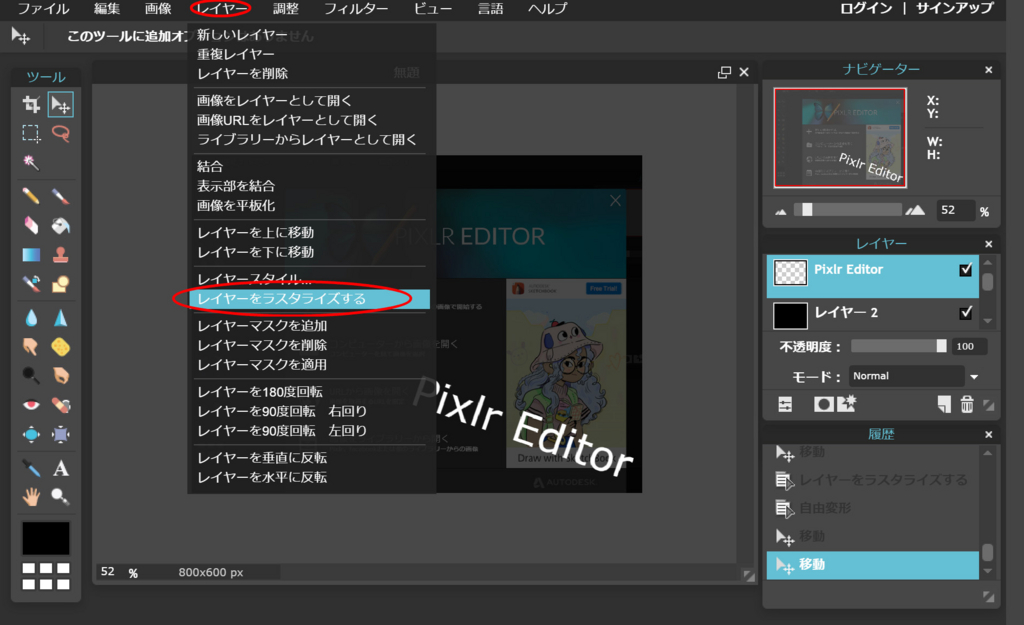Open the Normal blend mode dropdown
The height and width of the screenshot is (625, 1024).
tap(906, 376)
